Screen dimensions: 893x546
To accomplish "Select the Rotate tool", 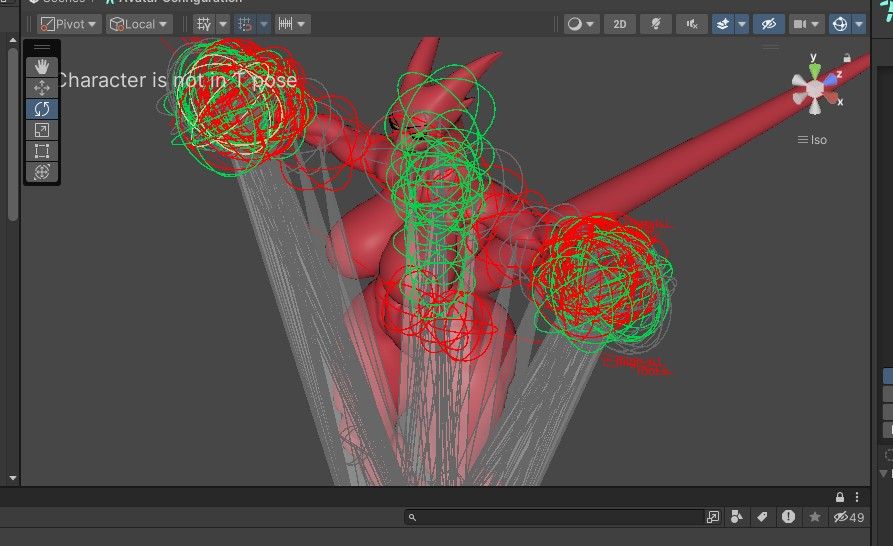I will point(42,109).
